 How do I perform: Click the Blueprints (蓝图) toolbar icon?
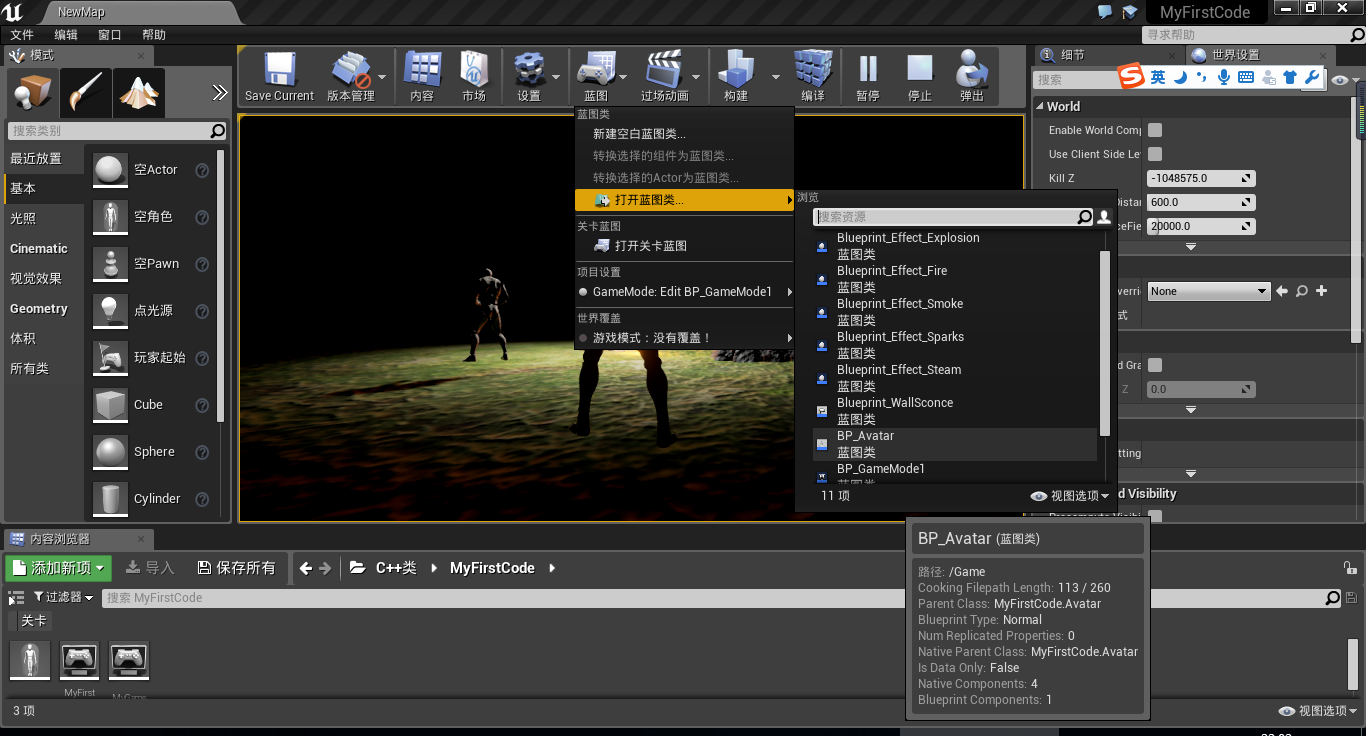coord(596,70)
